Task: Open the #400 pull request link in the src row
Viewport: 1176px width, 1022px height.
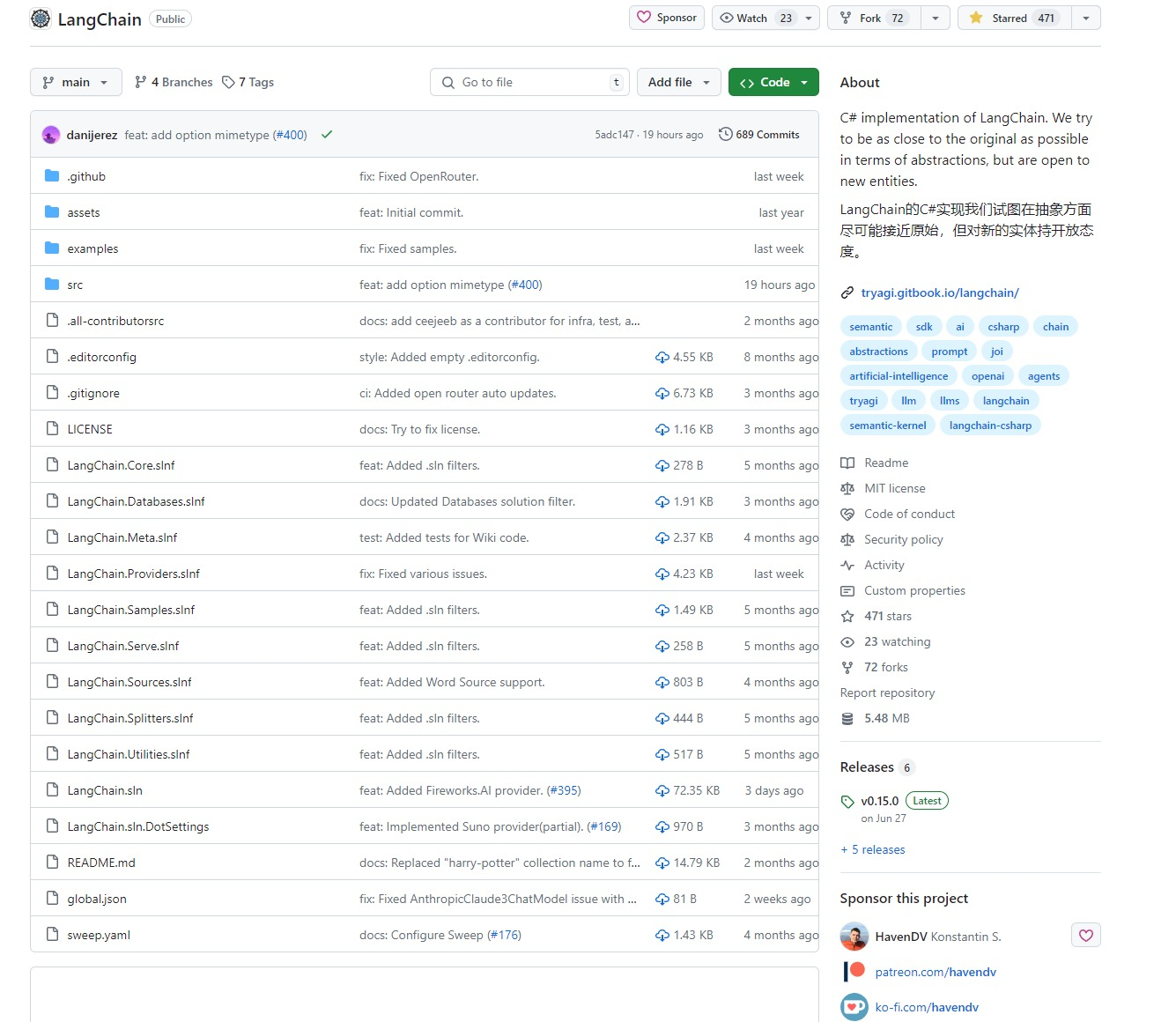Action: point(525,285)
